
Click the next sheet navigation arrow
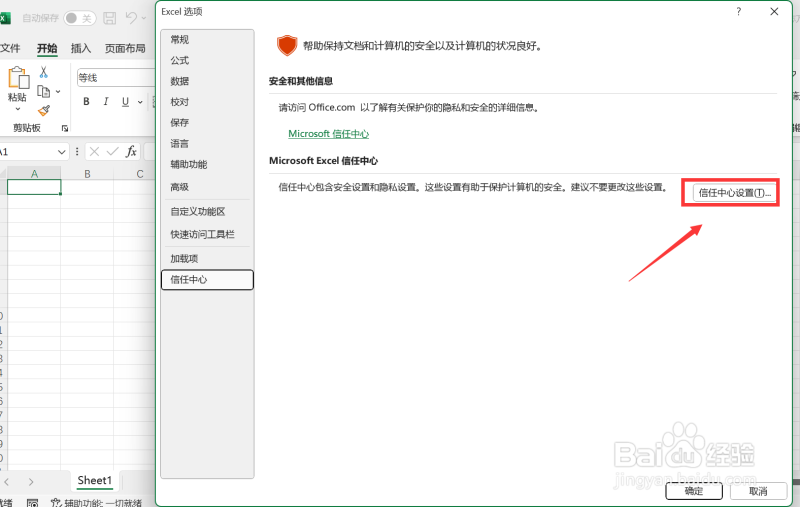pyautogui.click(x=31, y=481)
